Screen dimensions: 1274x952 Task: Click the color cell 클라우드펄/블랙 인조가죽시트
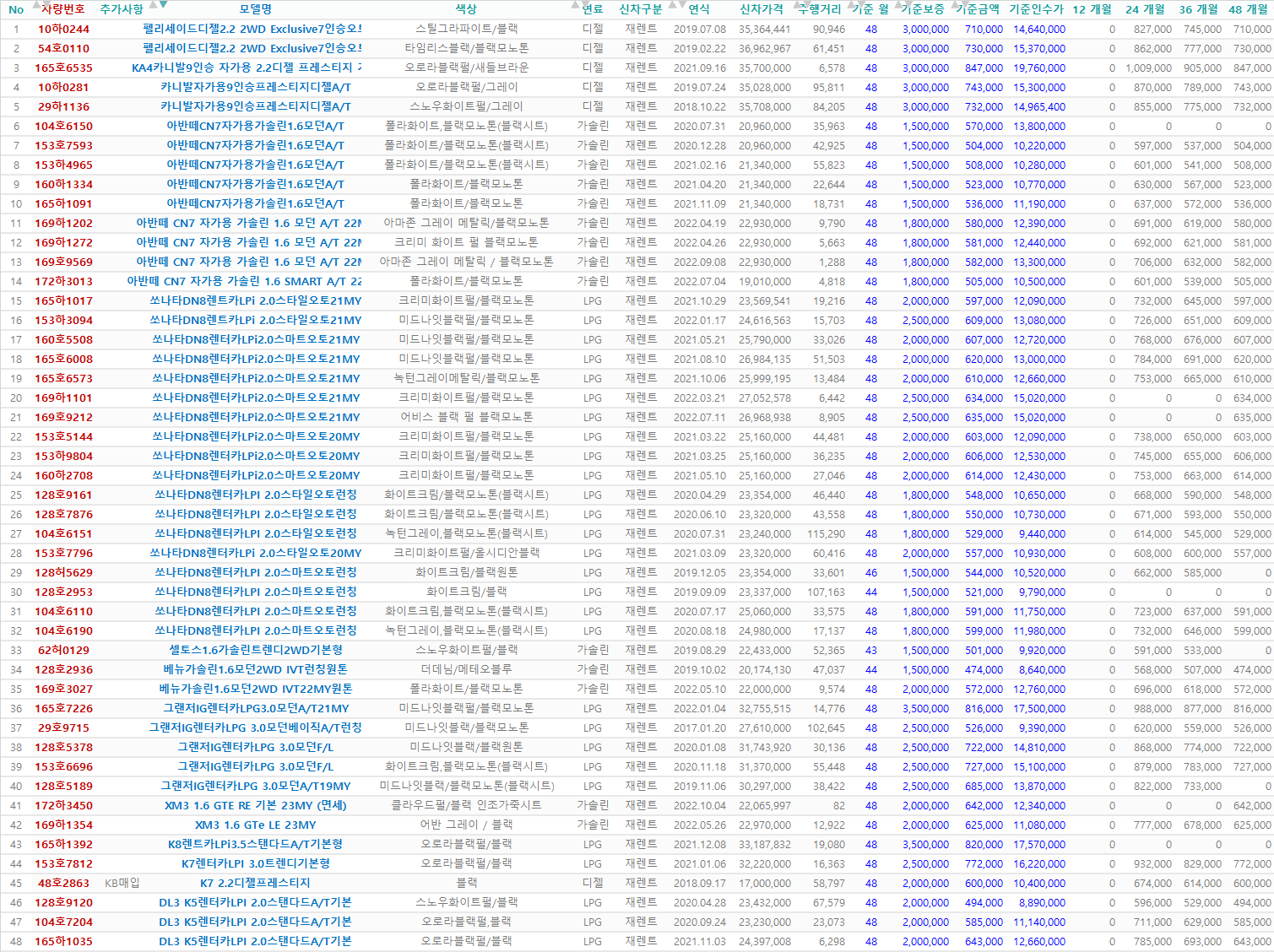click(x=467, y=806)
